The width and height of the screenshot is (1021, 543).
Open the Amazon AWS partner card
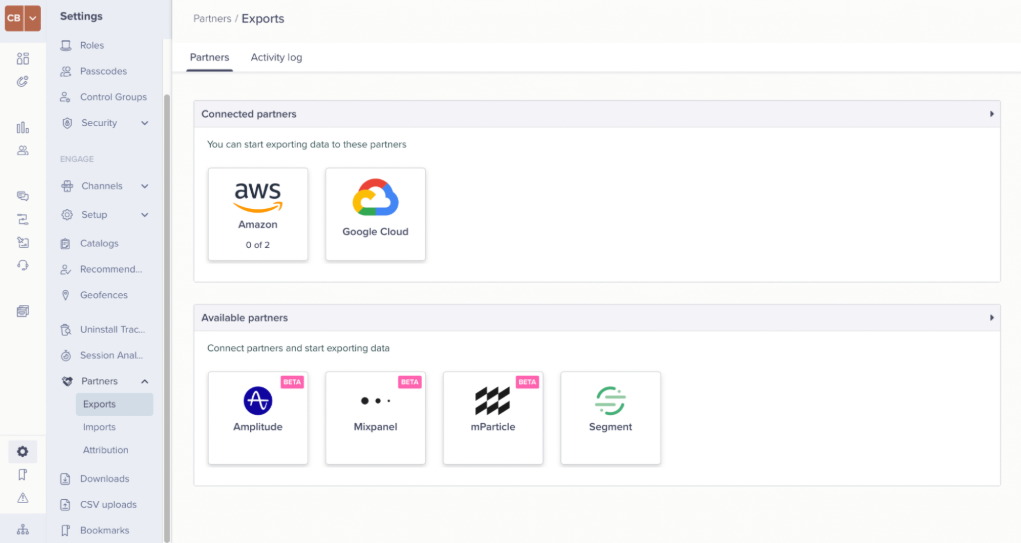point(258,214)
